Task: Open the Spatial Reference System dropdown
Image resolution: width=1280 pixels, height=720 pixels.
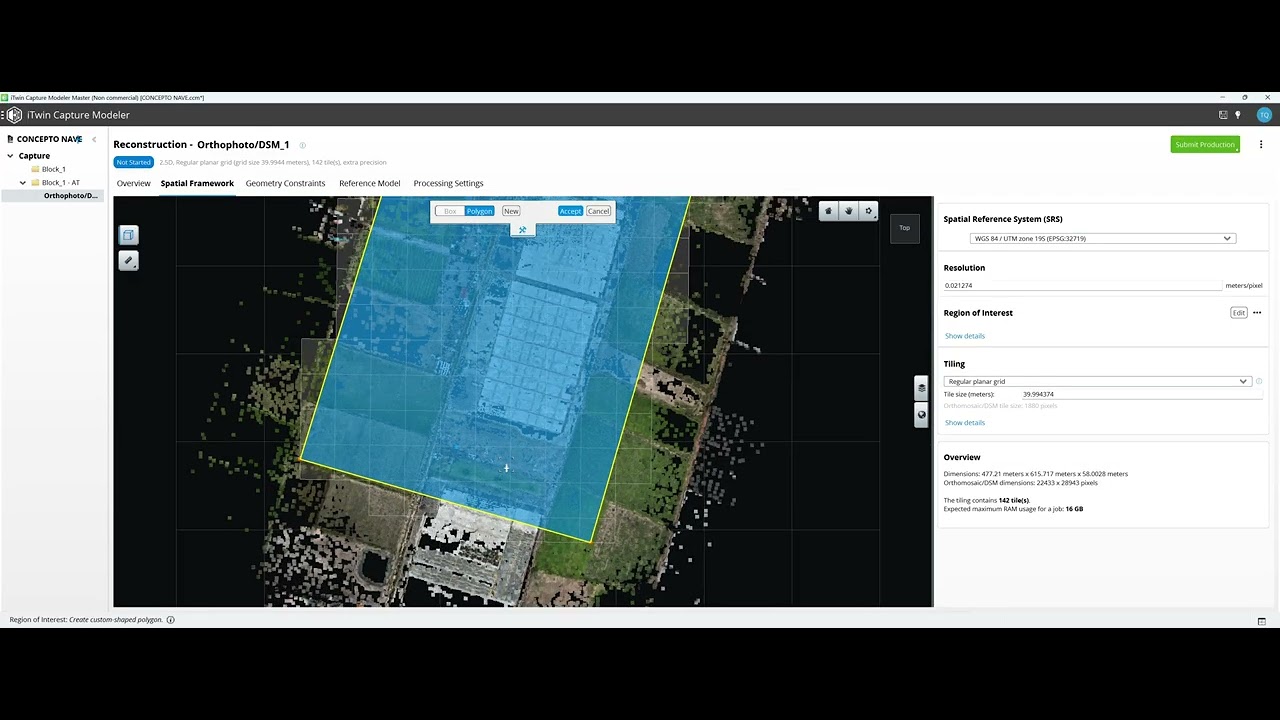Action: pos(1103,238)
